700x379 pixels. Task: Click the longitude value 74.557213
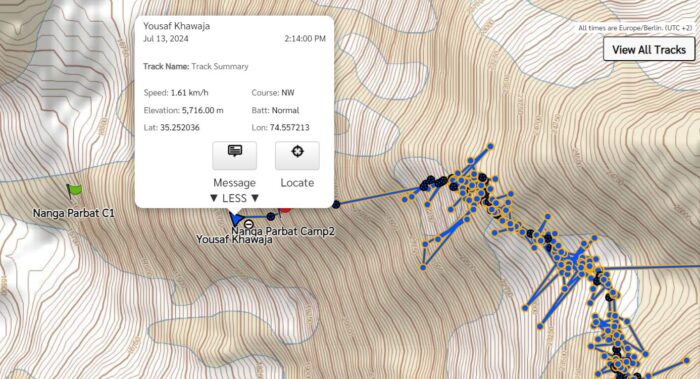pyautogui.click(x=289, y=128)
